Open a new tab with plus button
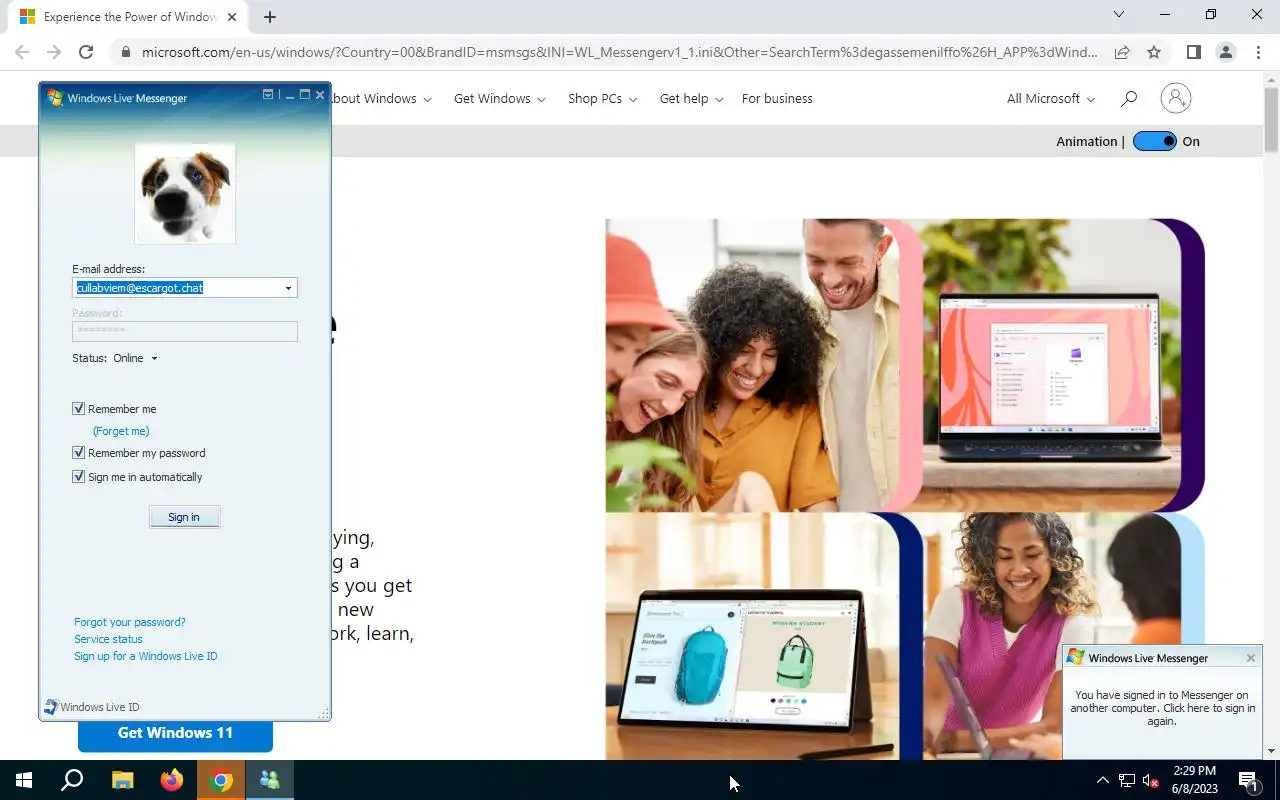The image size is (1280, 800). [269, 17]
